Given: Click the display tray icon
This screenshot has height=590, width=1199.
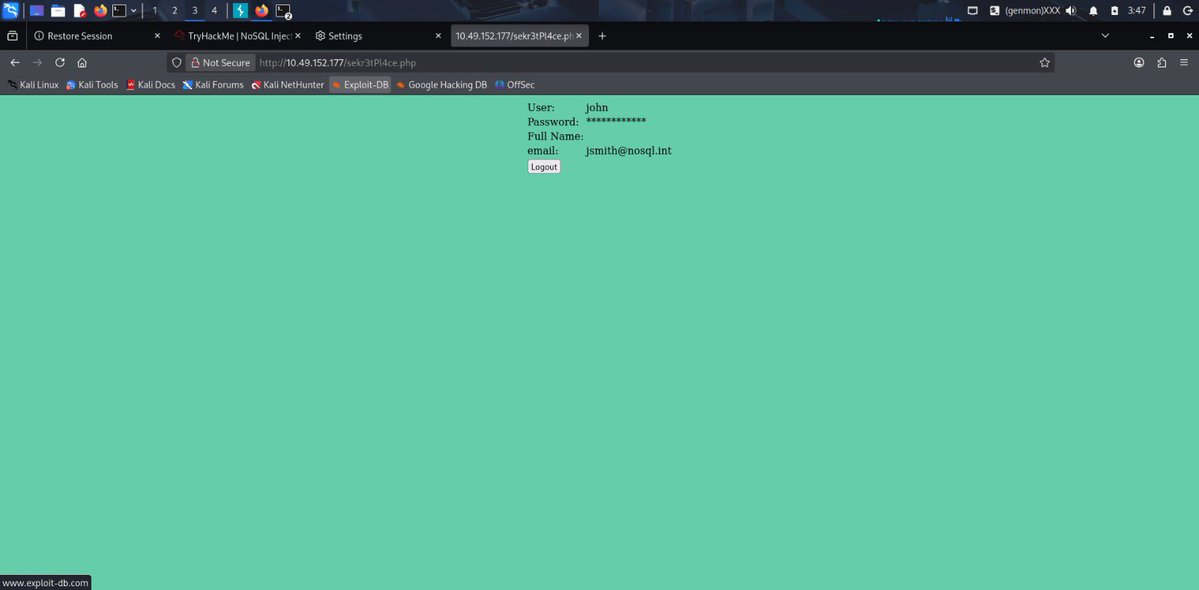Looking at the screenshot, I should tap(973, 11).
